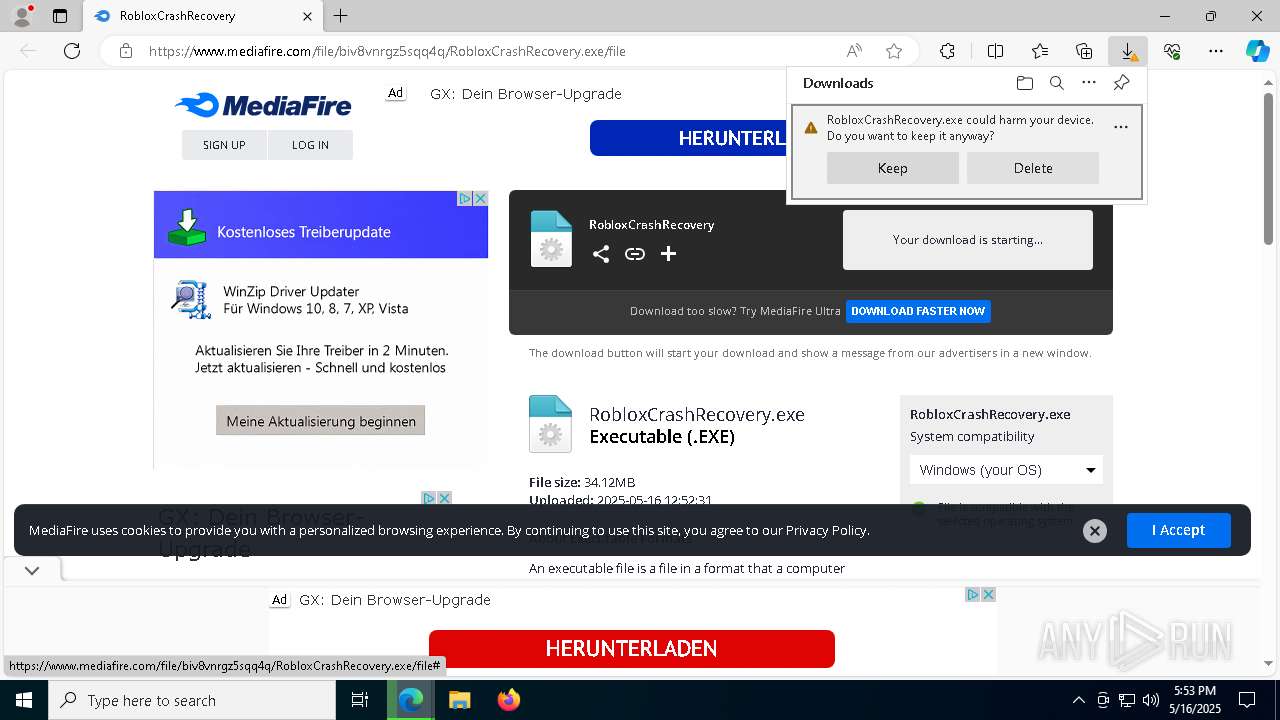1280x720 pixels.
Task: Click blue HERUNTERLADEN ad button at top
Action: pos(688,138)
